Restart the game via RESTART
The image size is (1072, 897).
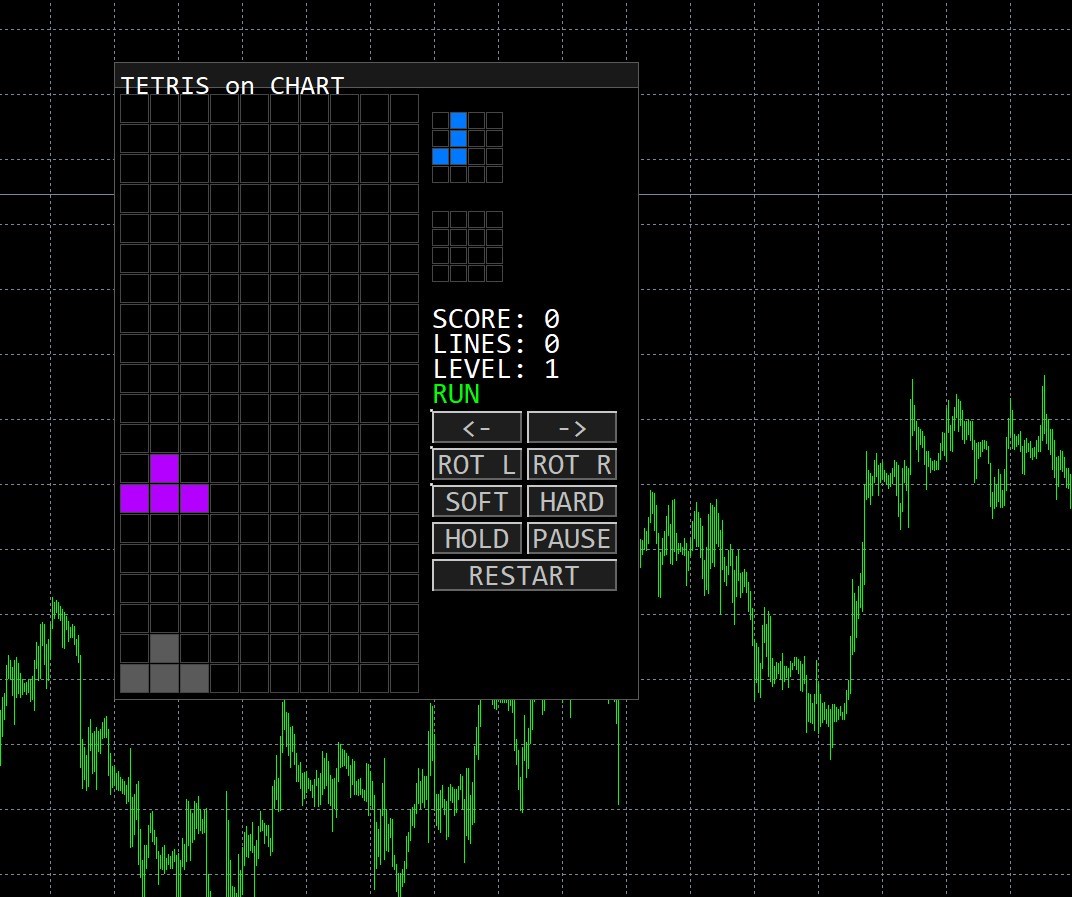tap(523, 575)
